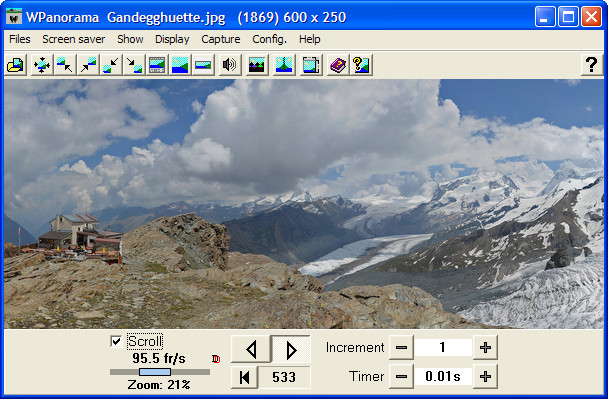The width and height of the screenshot is (608, 399).
Task: Click the vertical split panorama icon
Action: (x=284, y=65)
